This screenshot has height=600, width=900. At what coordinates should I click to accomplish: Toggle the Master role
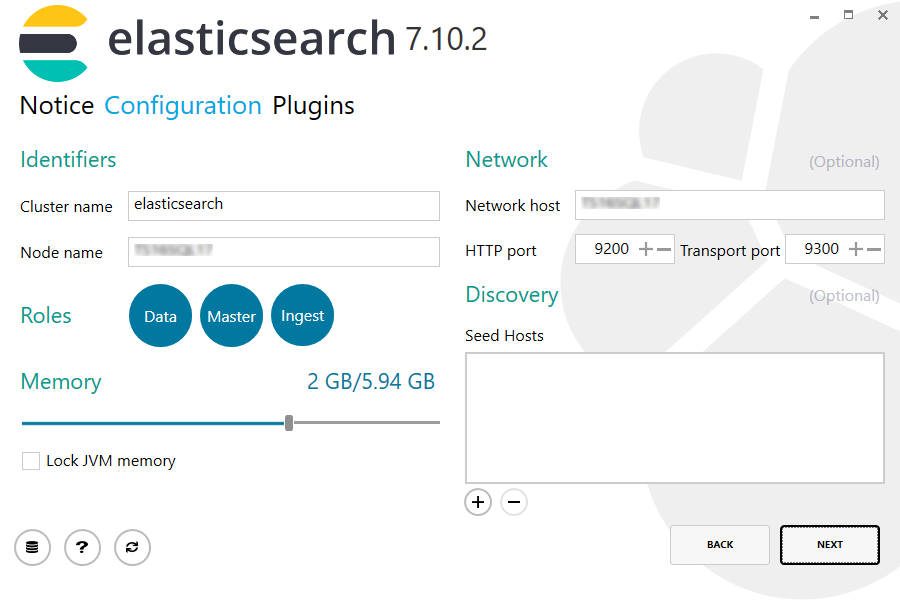[231, 315]
